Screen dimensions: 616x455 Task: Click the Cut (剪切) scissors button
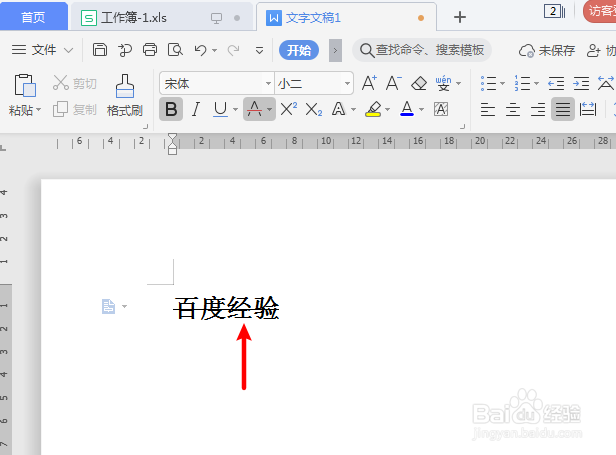pyautogui.click(x=75, y=83)
